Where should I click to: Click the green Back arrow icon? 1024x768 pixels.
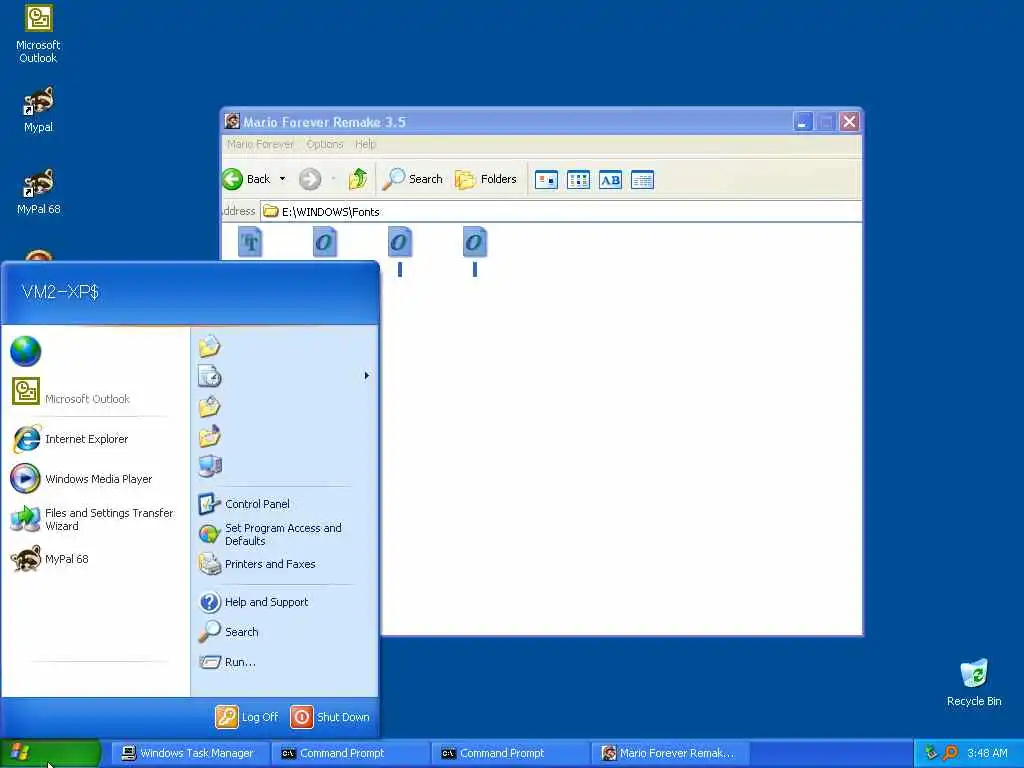pyautogui.click(x=232, y=179)
